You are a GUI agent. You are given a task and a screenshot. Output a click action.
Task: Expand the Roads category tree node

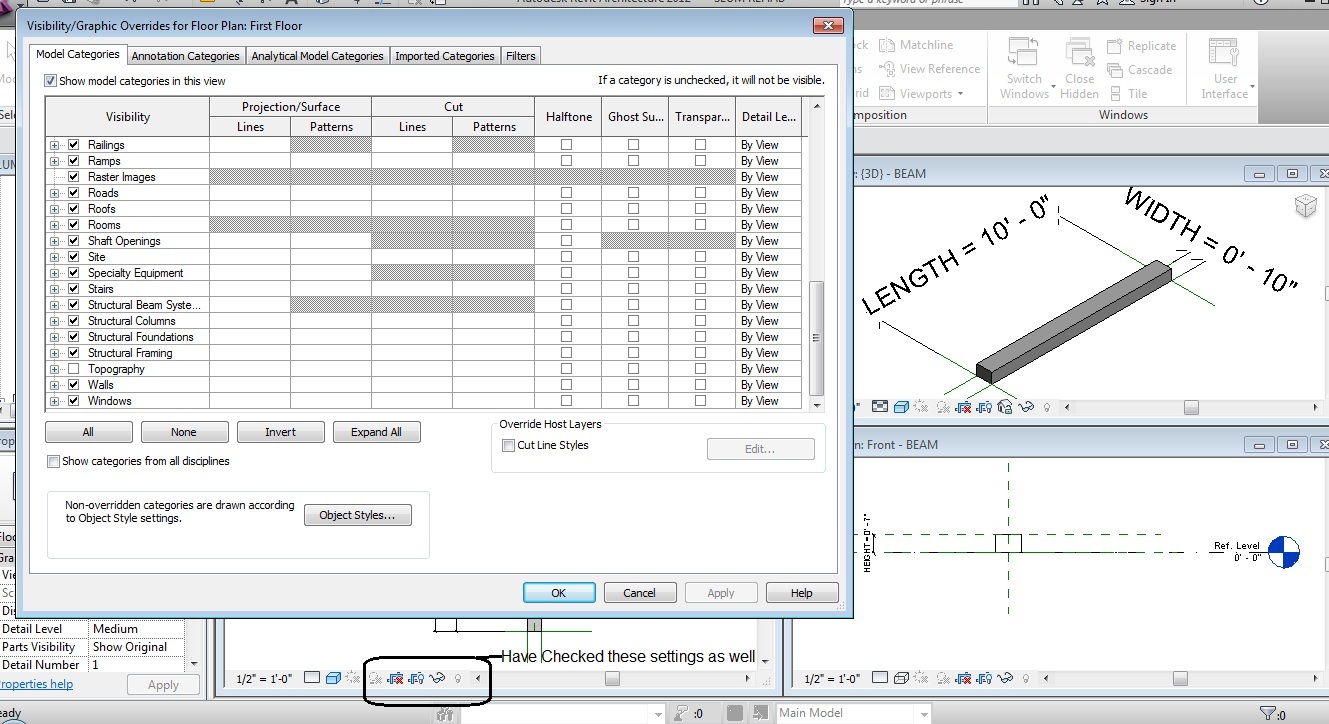point(55,193)
